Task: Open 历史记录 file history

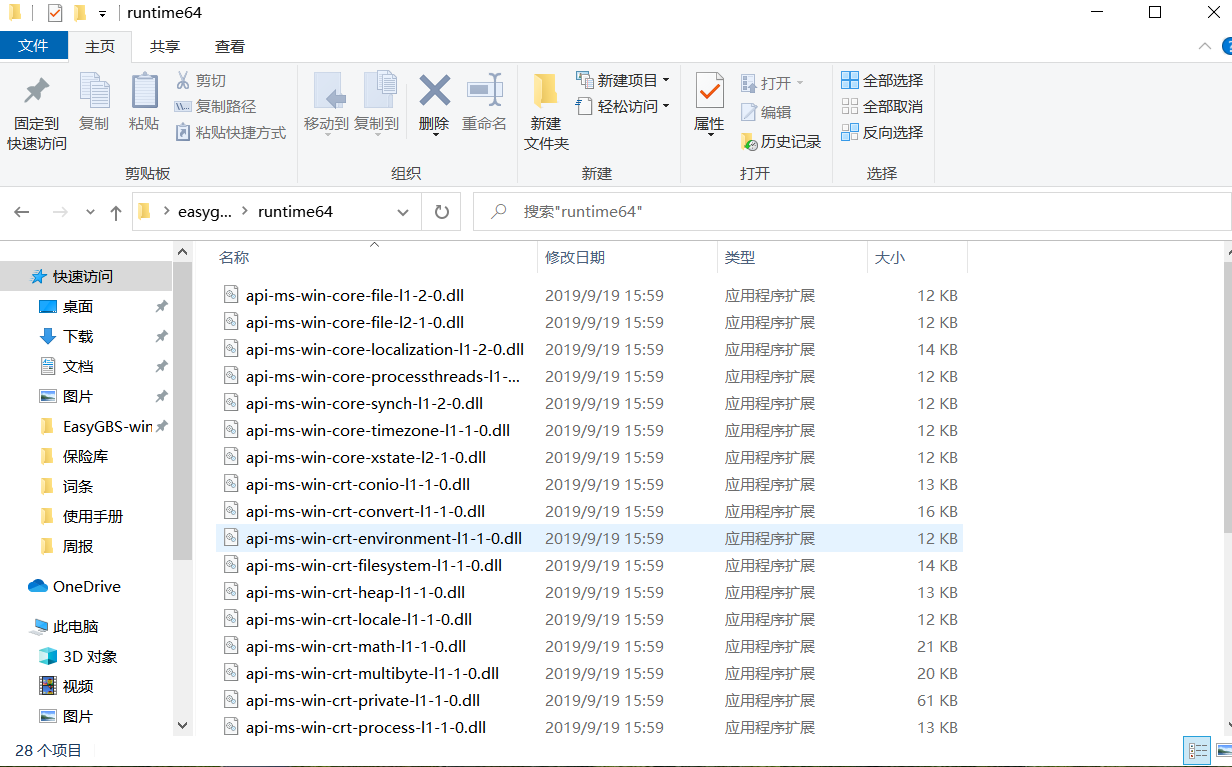Action: [x=781, y=142]
